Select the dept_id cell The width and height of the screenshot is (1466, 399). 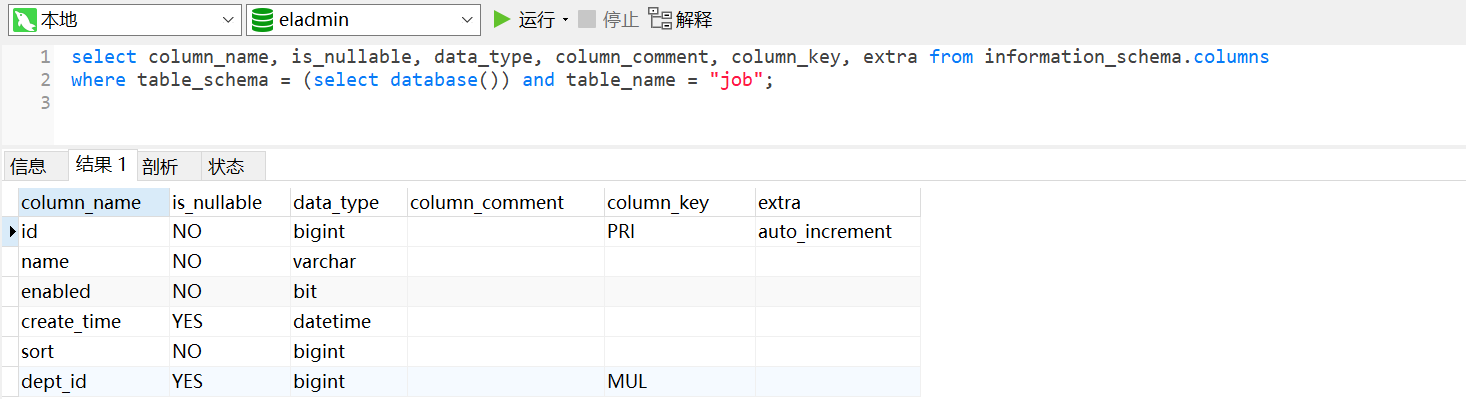[94, 381]
